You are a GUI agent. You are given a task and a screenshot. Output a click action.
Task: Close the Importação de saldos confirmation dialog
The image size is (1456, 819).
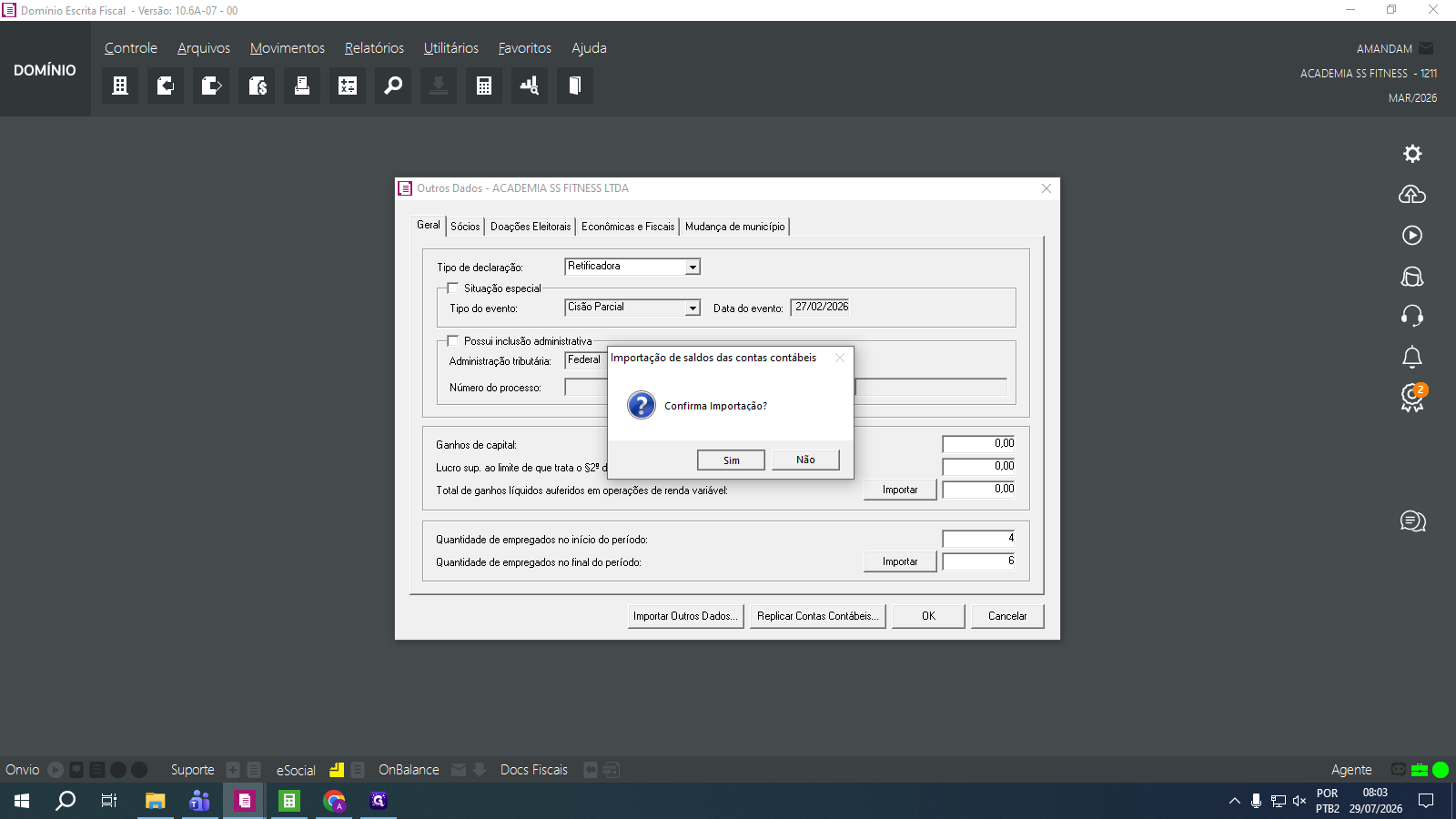click(x=840, y=358)
